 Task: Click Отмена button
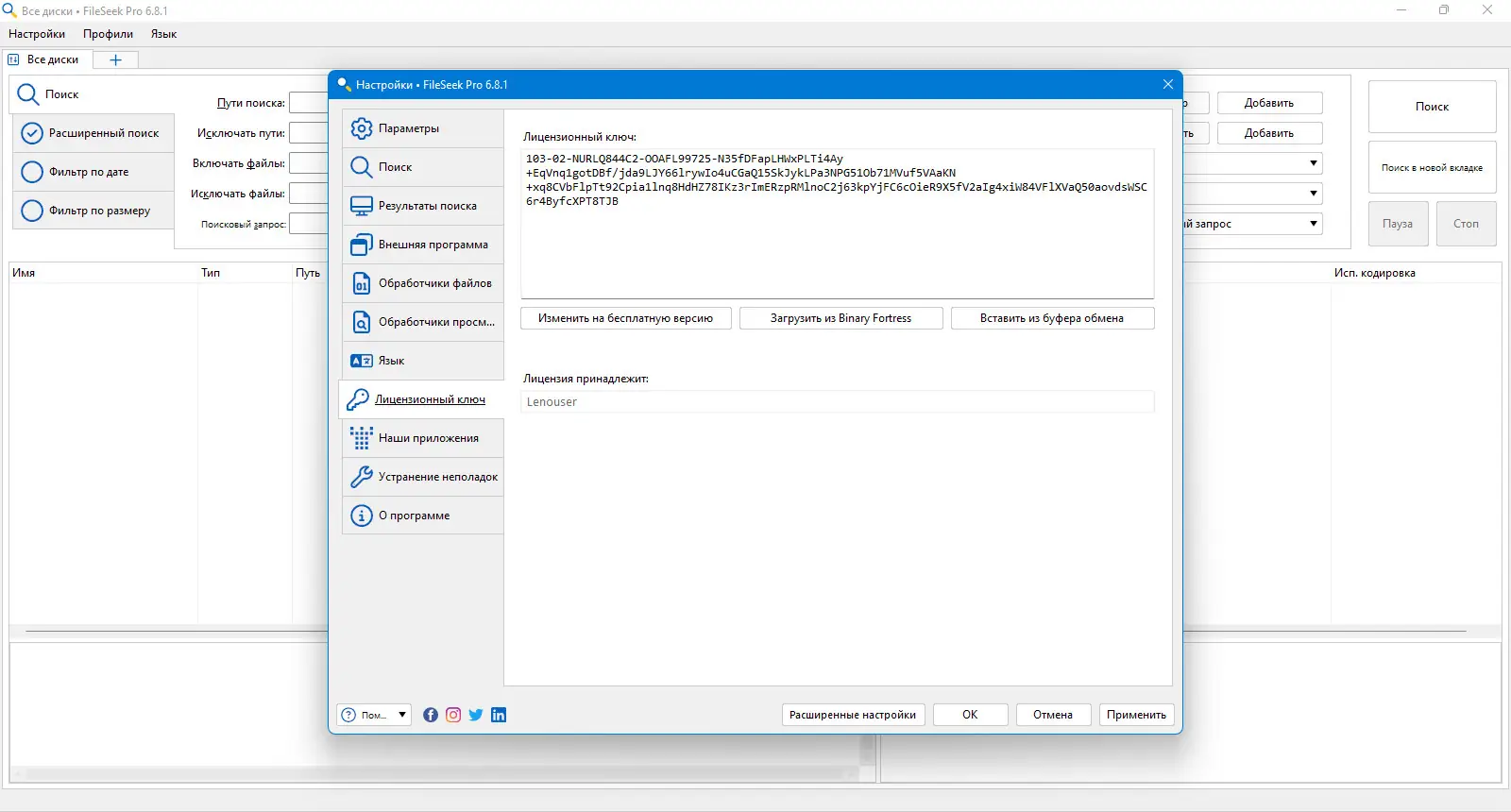[x=1053, y=715]
